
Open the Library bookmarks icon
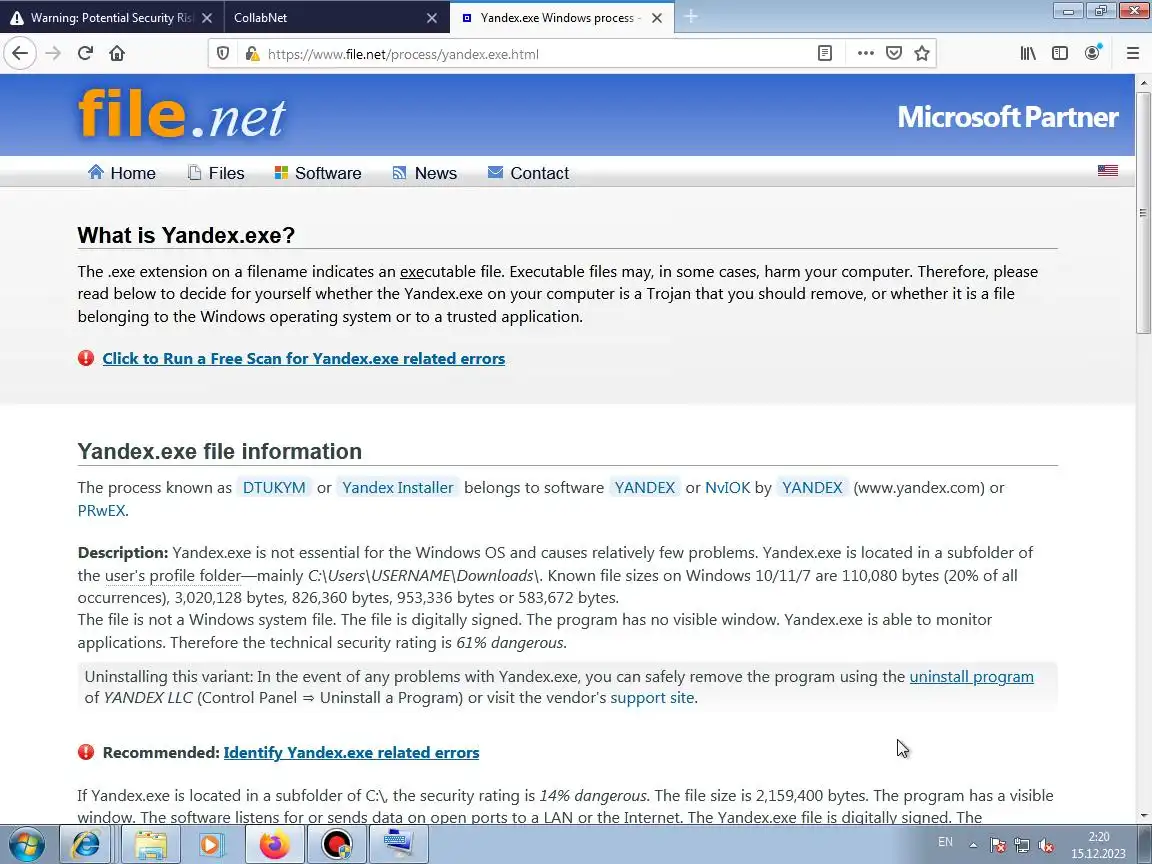1028,53
